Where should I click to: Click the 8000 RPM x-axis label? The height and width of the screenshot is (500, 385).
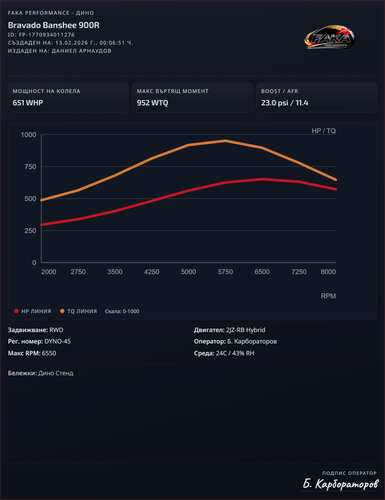[x=328, y=272]
